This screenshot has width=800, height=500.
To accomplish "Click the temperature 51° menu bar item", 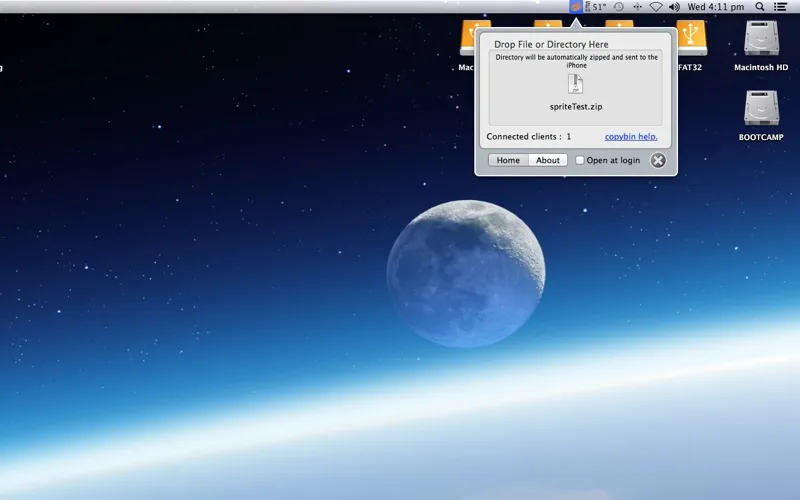I will 597,6.
